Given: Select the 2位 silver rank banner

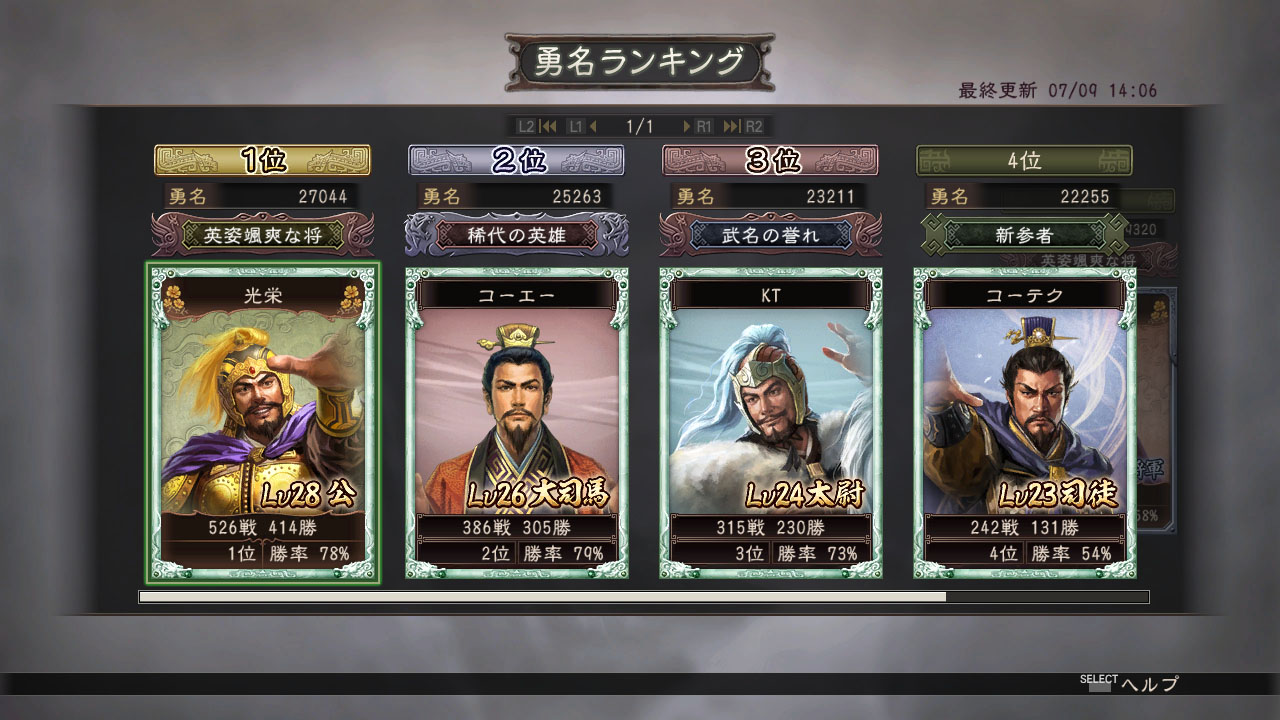Looking at the screenshot, I should click(x=517, y=160).
